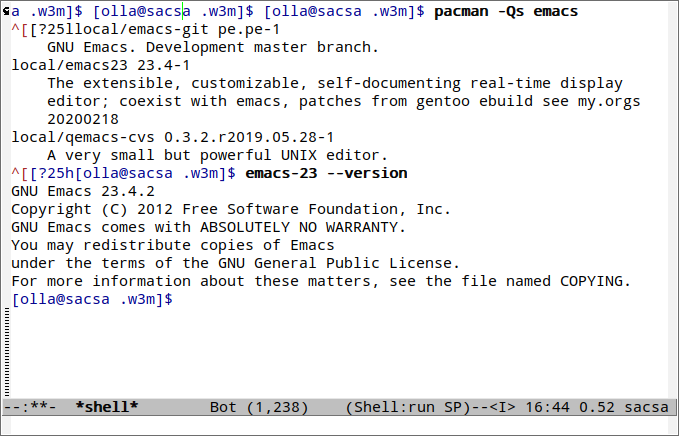Click the *shell* buffer name in mode line
Image resolution: width=679 pixels, height=436 pixels.
click(x=107, y=407)
